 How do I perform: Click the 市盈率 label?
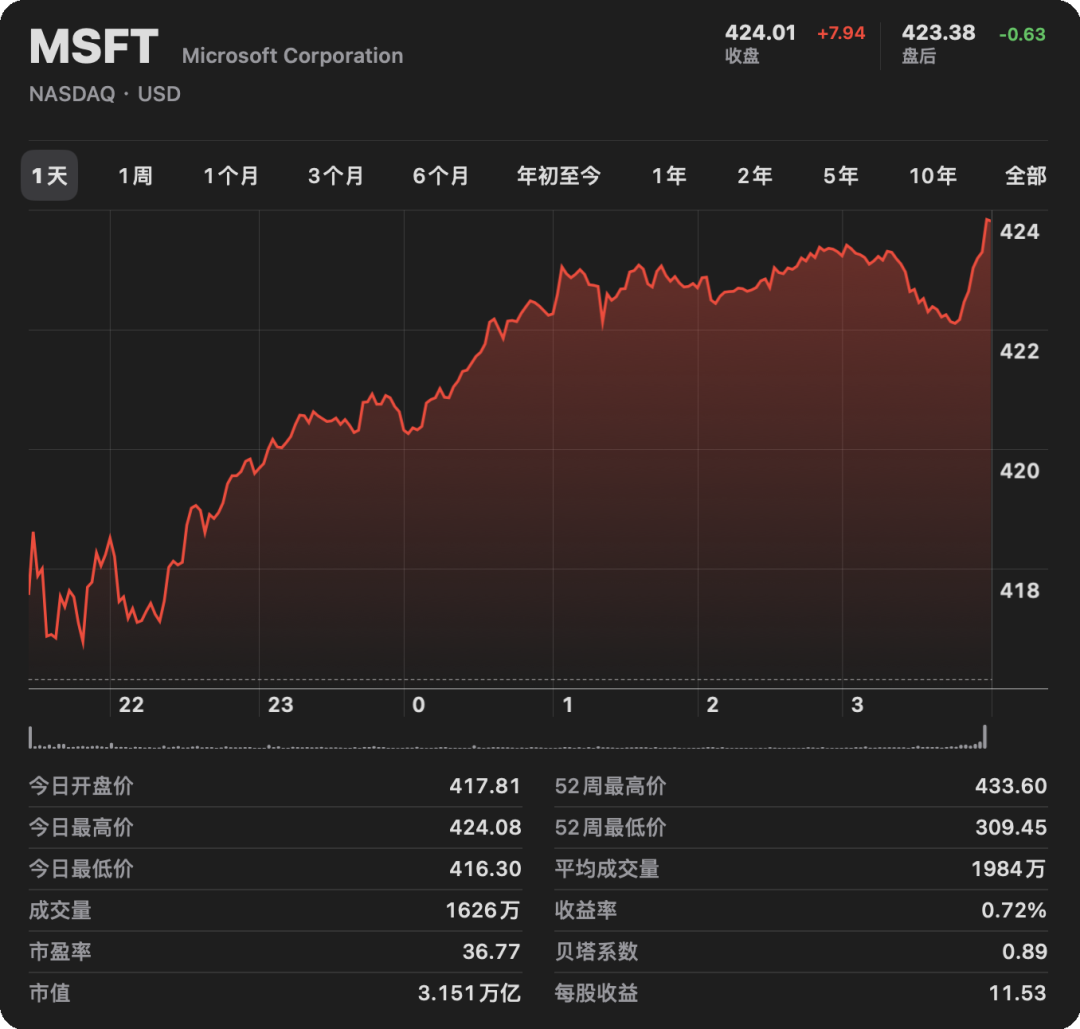click(60, 951)
